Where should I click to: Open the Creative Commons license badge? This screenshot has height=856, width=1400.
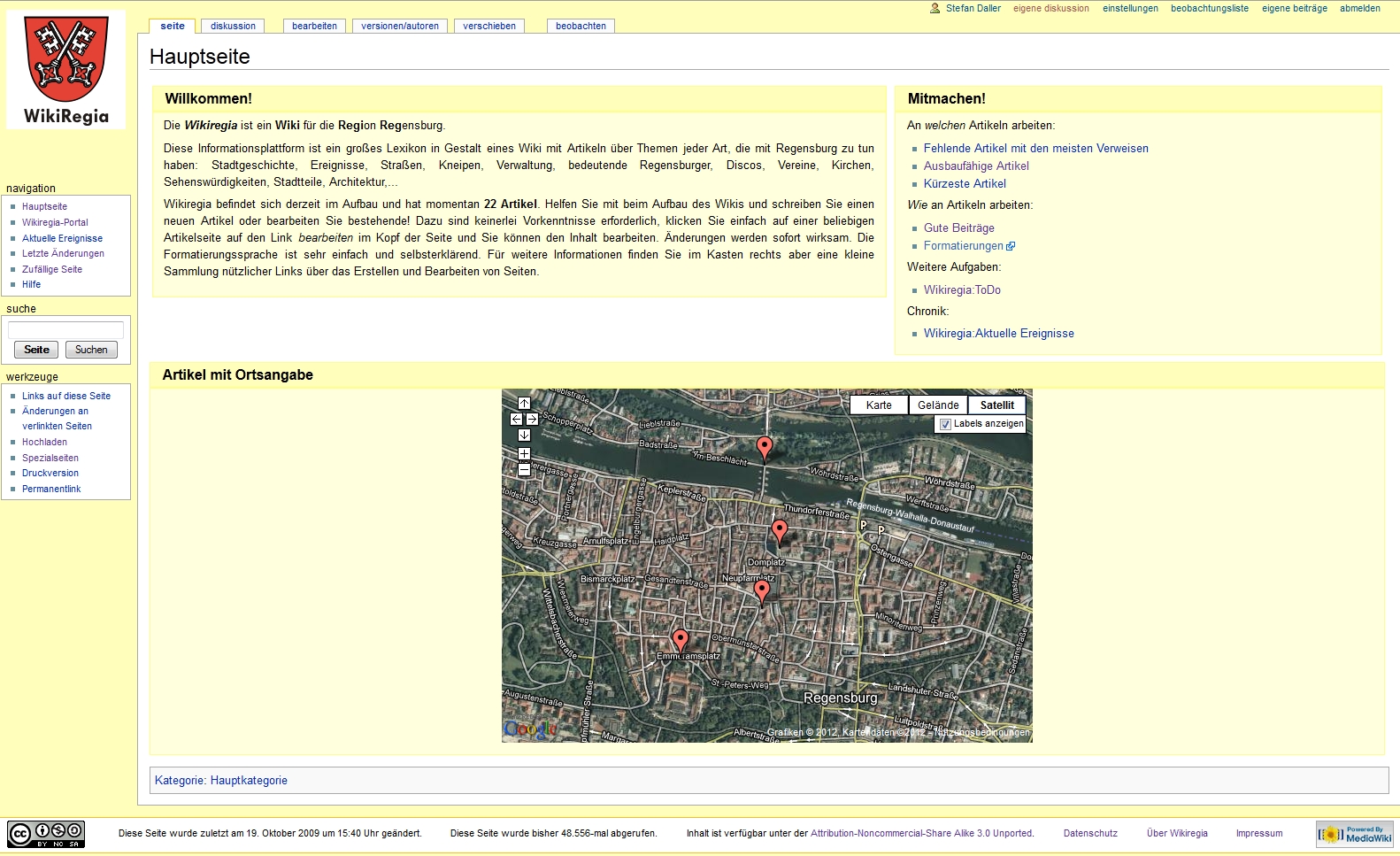[x=46, y=833]
